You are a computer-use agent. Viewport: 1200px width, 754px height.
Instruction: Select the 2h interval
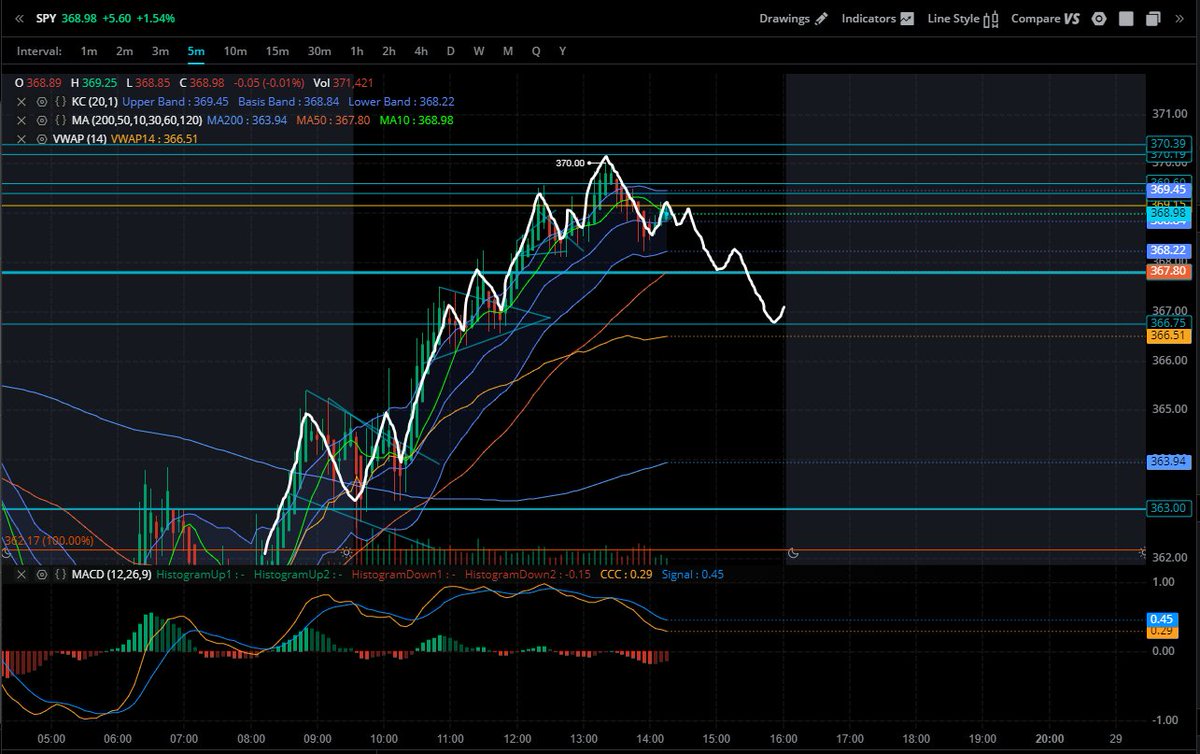[x=389, y=51]
